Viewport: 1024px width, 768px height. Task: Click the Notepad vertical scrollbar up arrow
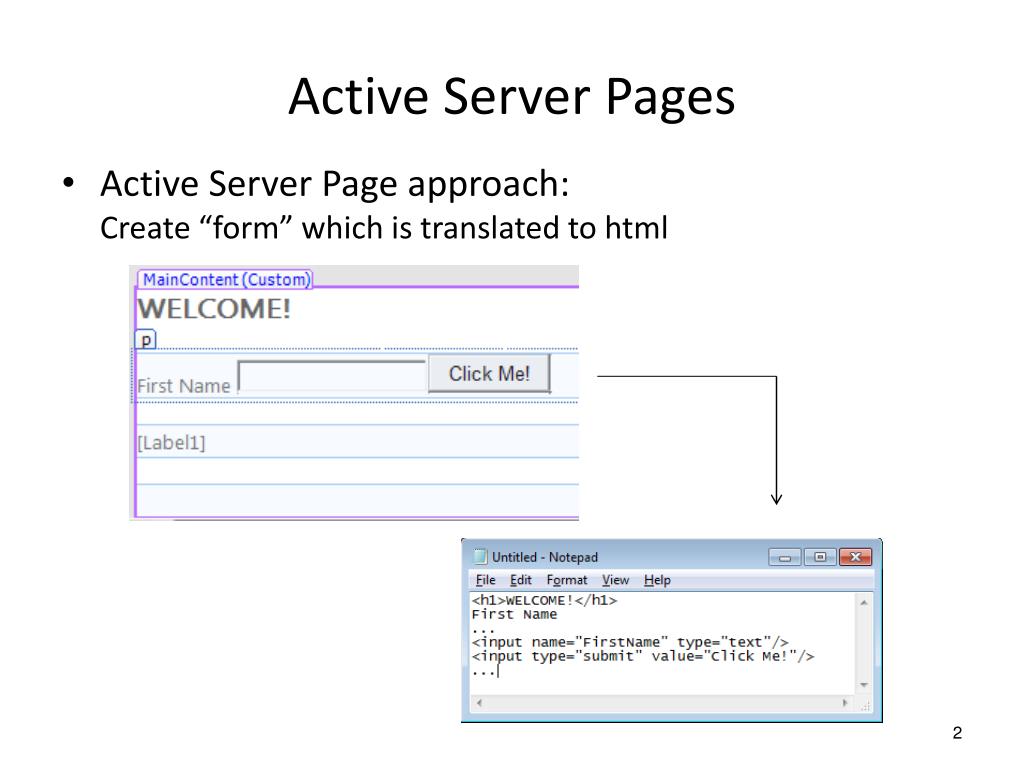[864, 602]
